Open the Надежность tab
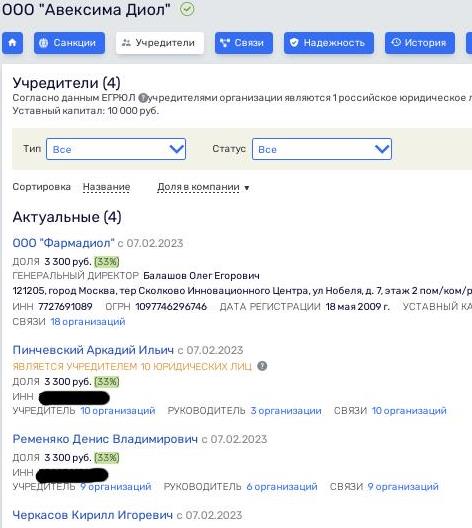 click(x=329, y=43)
